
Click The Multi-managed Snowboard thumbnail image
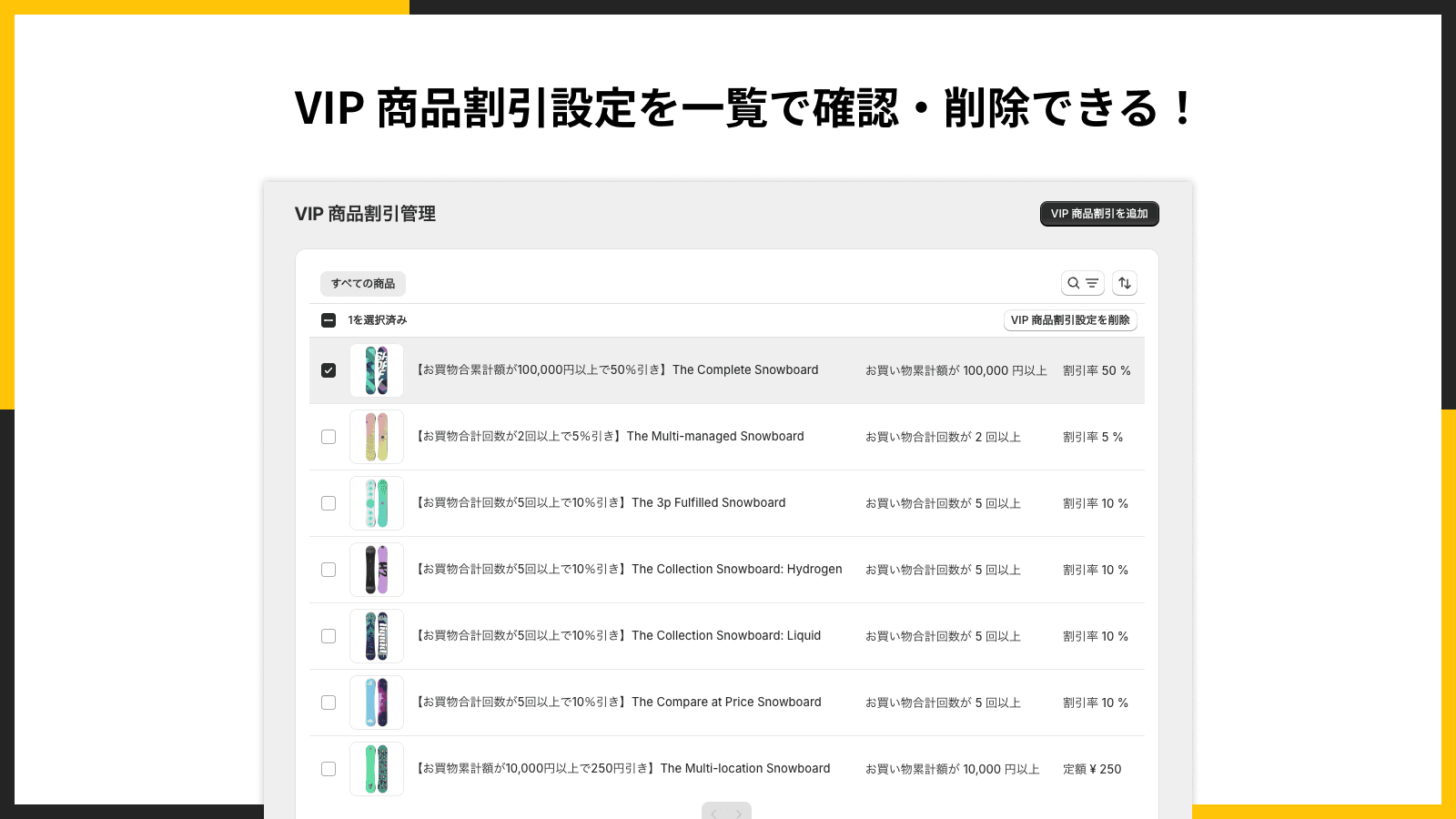377,437
